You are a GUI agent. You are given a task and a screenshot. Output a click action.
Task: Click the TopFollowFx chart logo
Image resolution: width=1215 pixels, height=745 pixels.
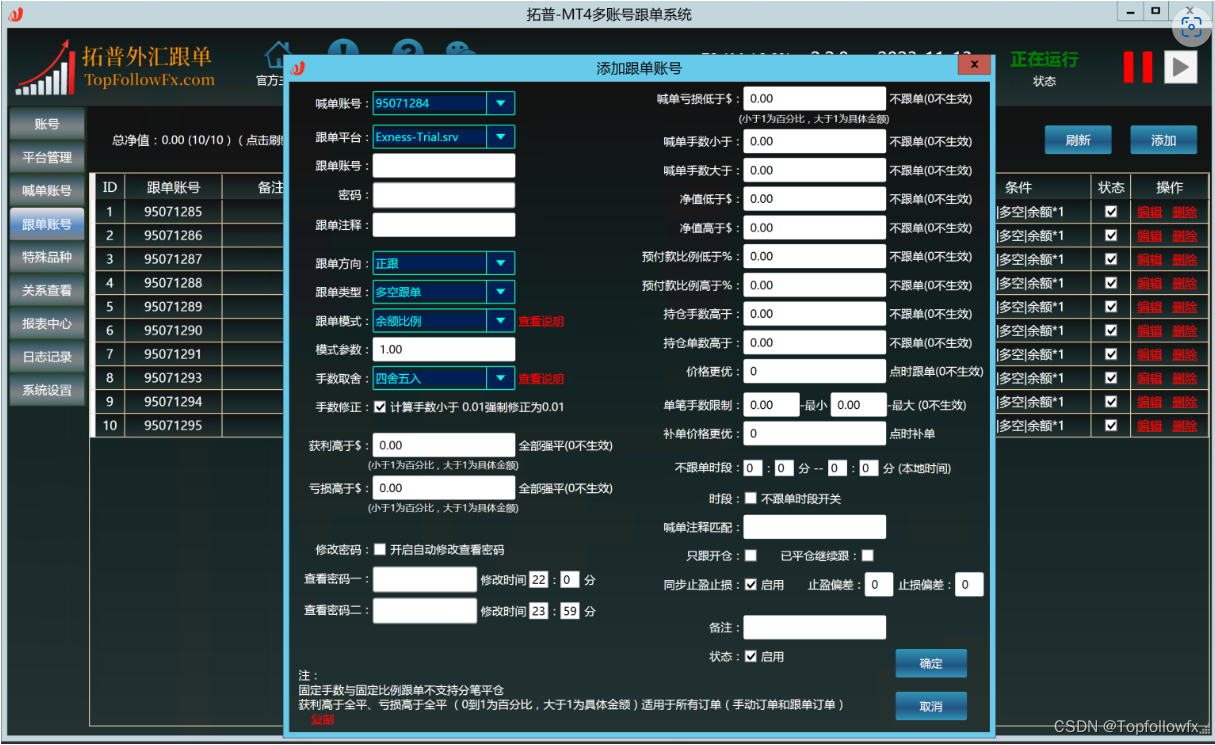click(46, 68)
